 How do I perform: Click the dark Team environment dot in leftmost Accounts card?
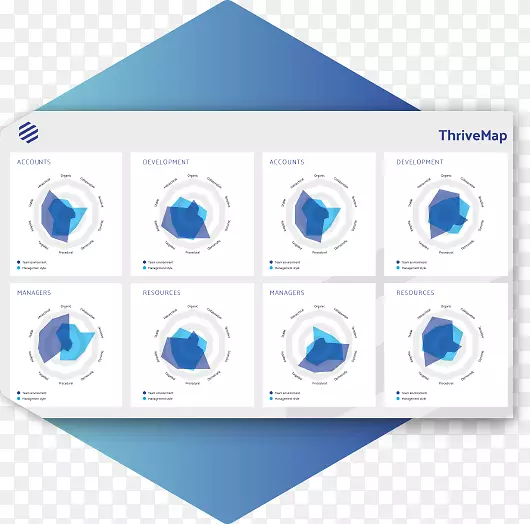click(19, 262)
